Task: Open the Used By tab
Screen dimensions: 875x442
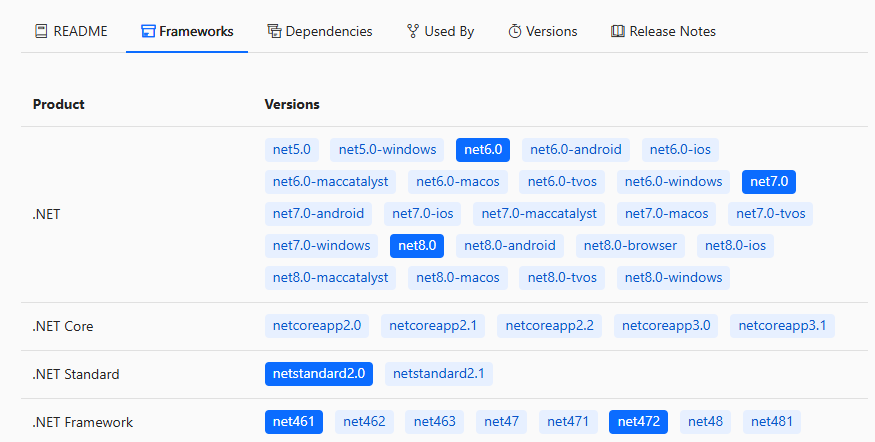Action: tap(440, 31)
